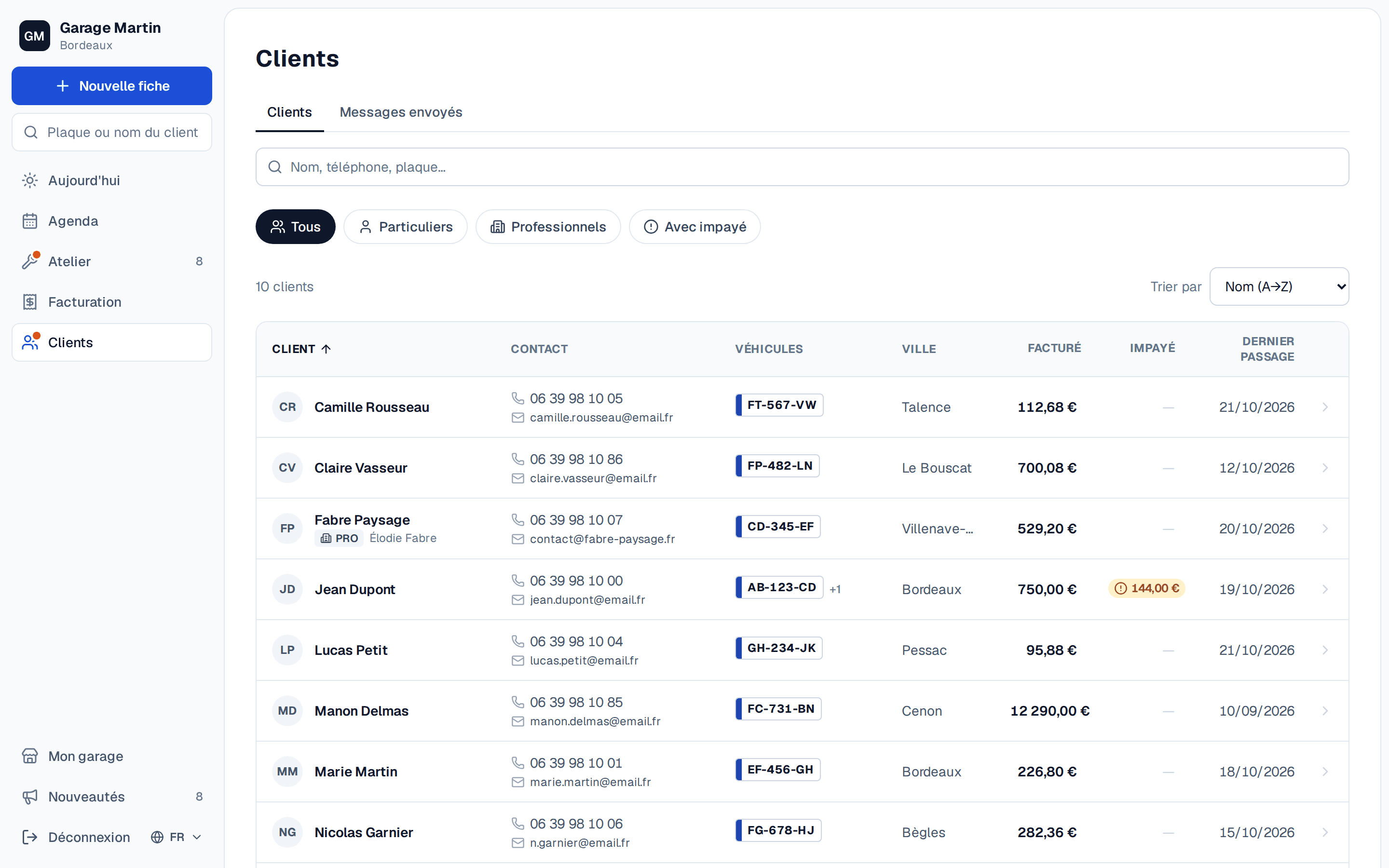Open the Facturation section
The height and width of the screenshot is (868, 1389).
[x=112, y=302]
